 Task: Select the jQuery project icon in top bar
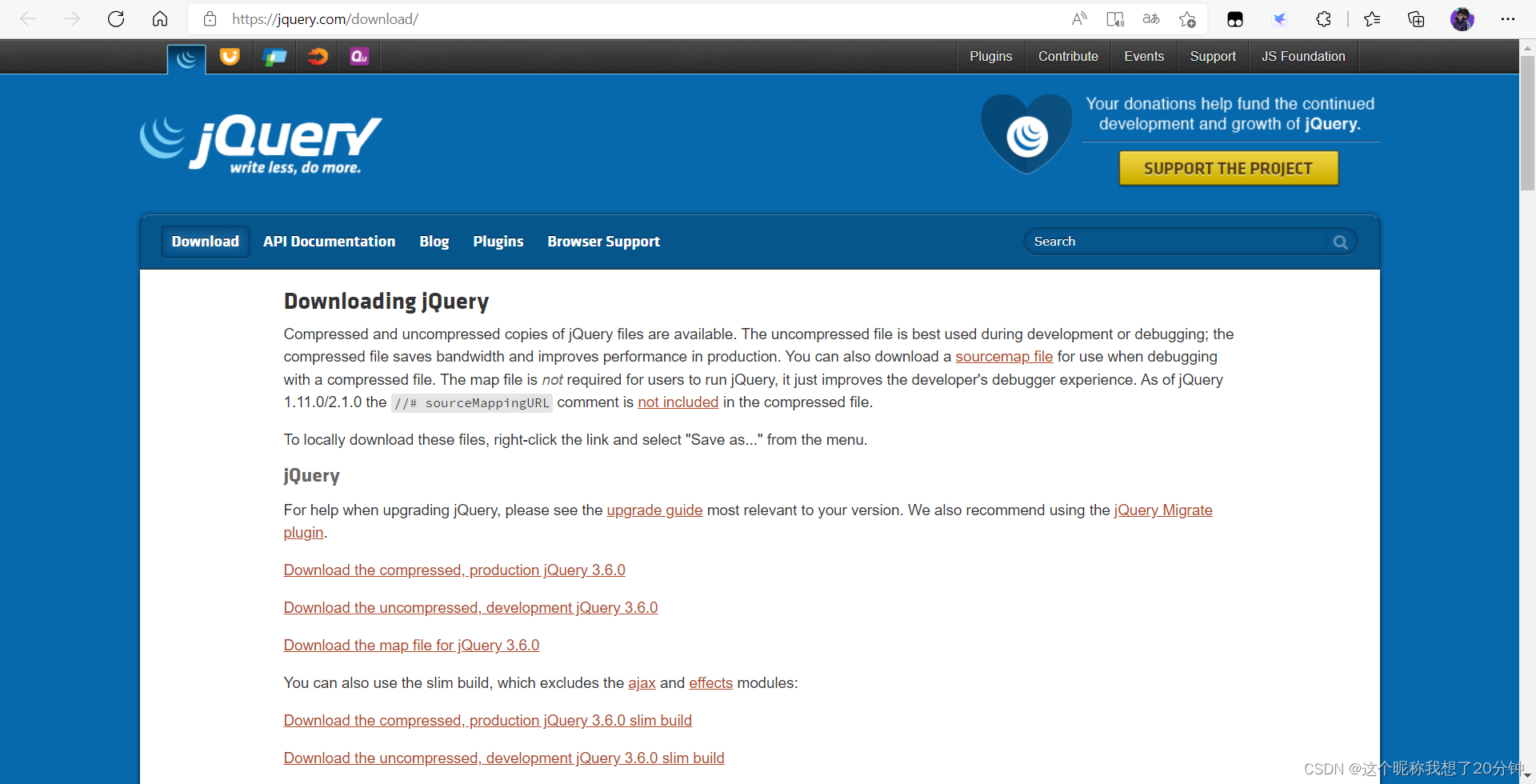point(186,58)
